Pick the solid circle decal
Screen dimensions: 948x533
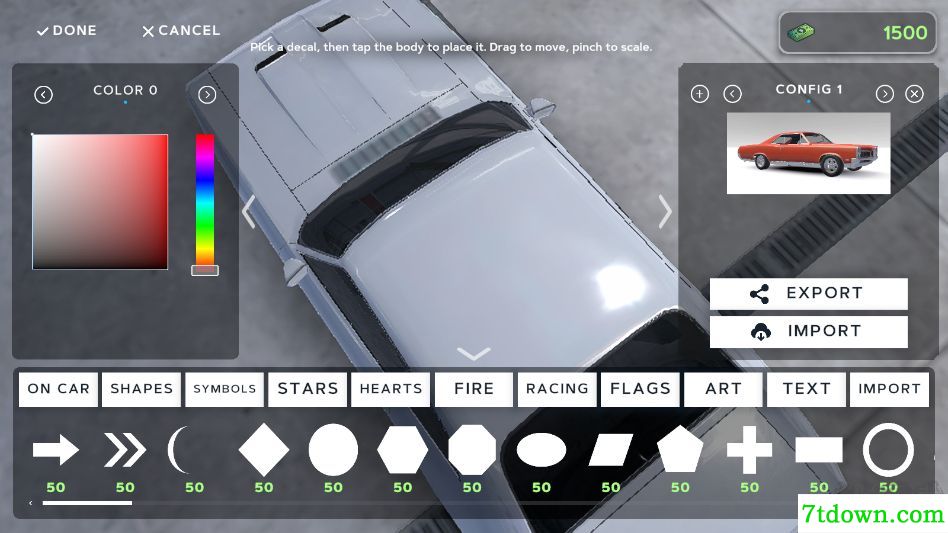(333, 450)
